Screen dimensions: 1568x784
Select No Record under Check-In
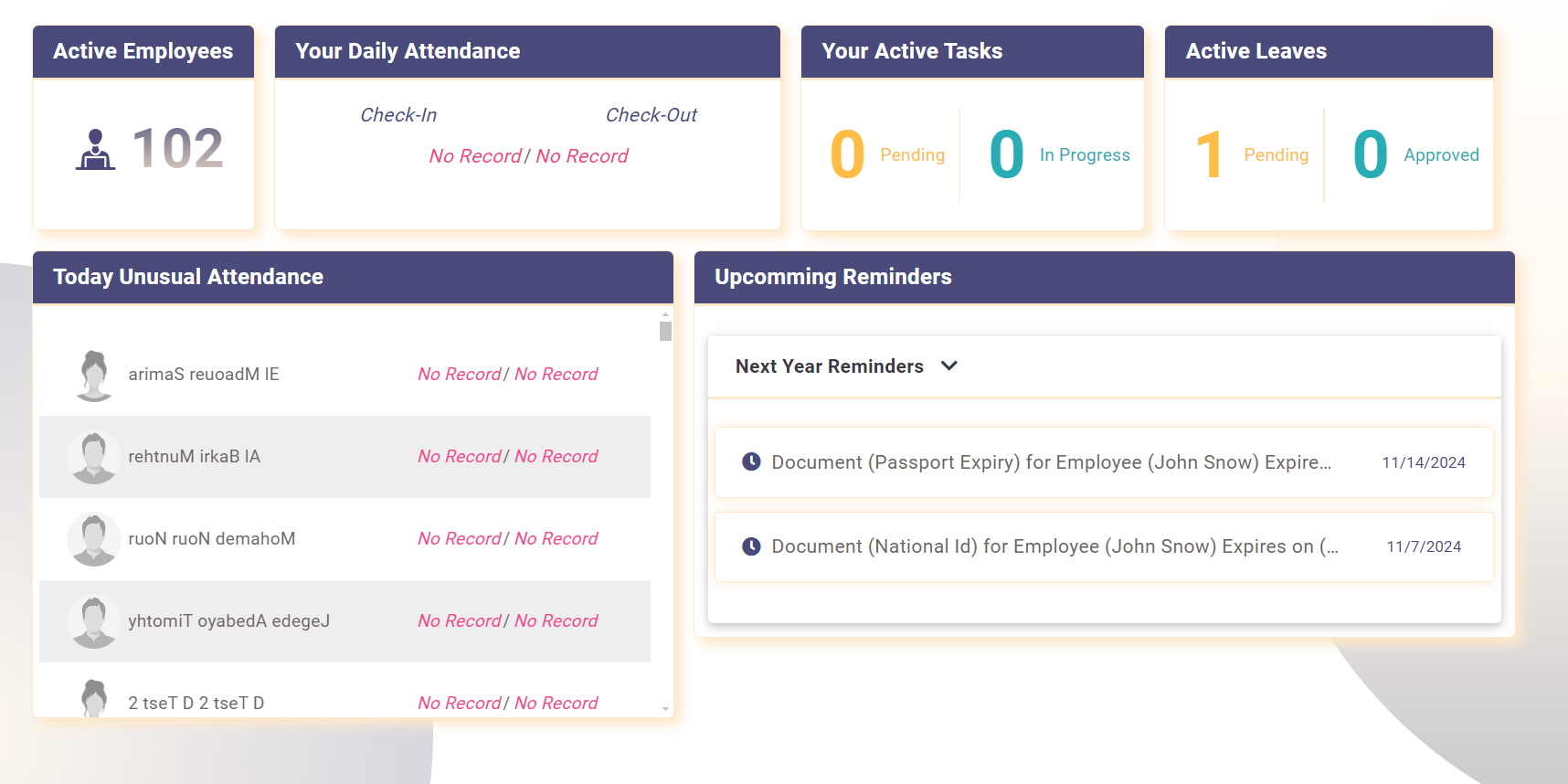[474, 155]
